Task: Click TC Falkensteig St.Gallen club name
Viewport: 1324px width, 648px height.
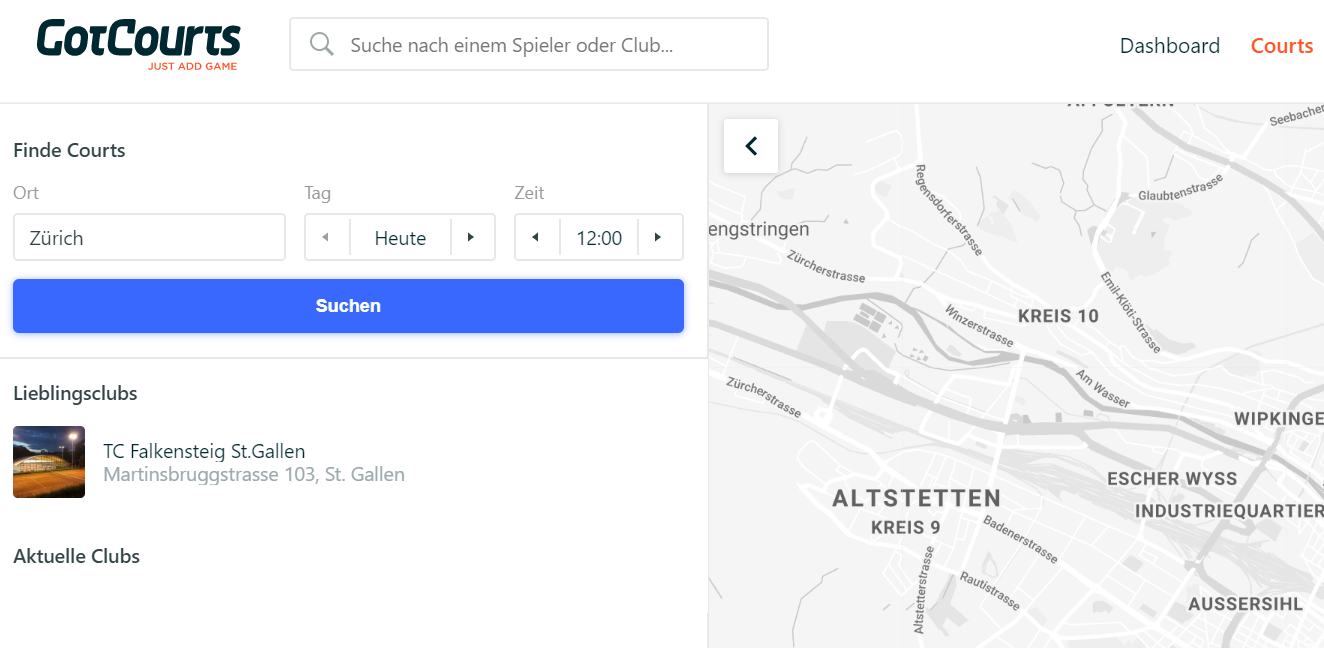Action: coord(204,451)
